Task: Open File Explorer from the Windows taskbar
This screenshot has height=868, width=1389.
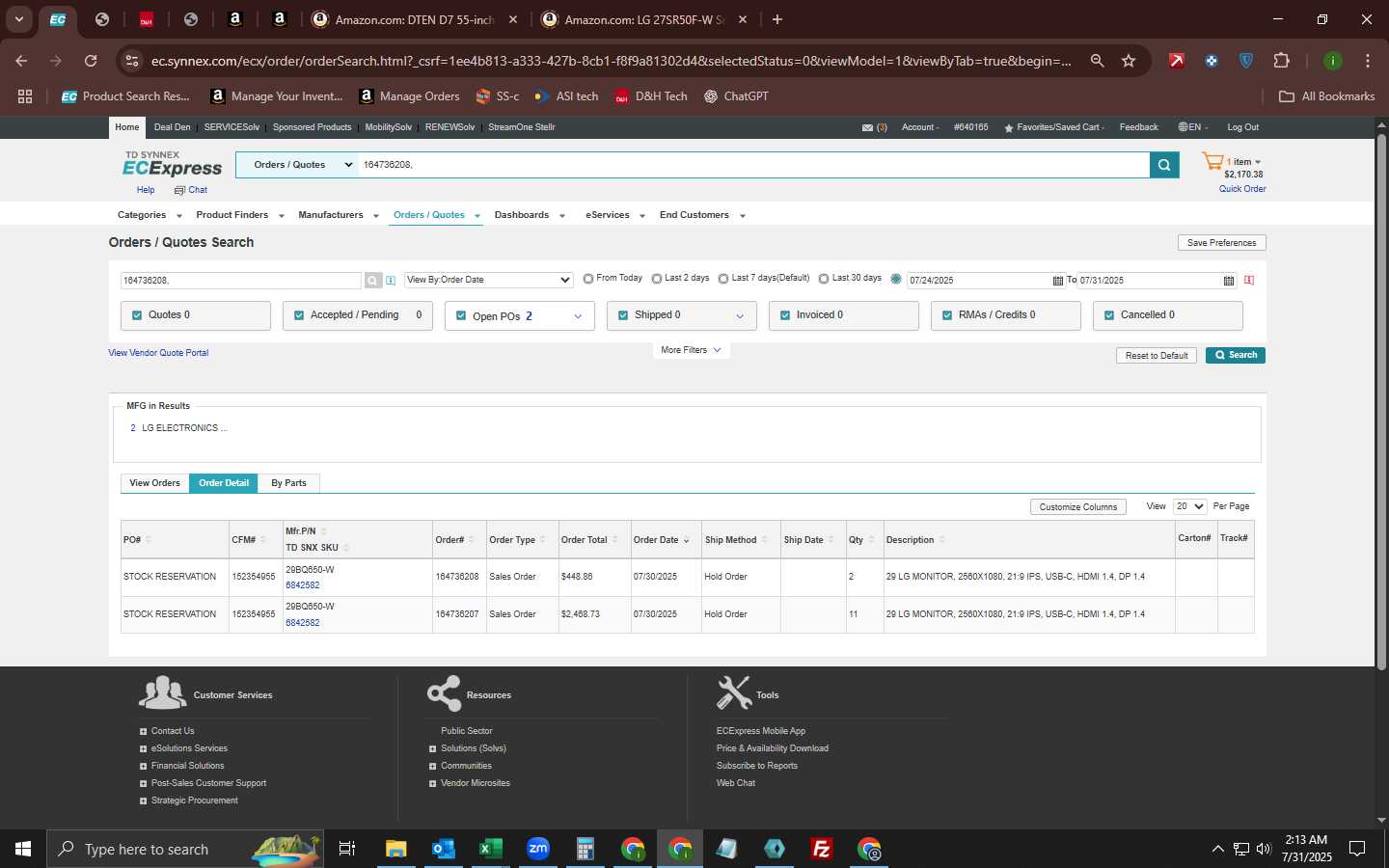Action: [396, 849]
